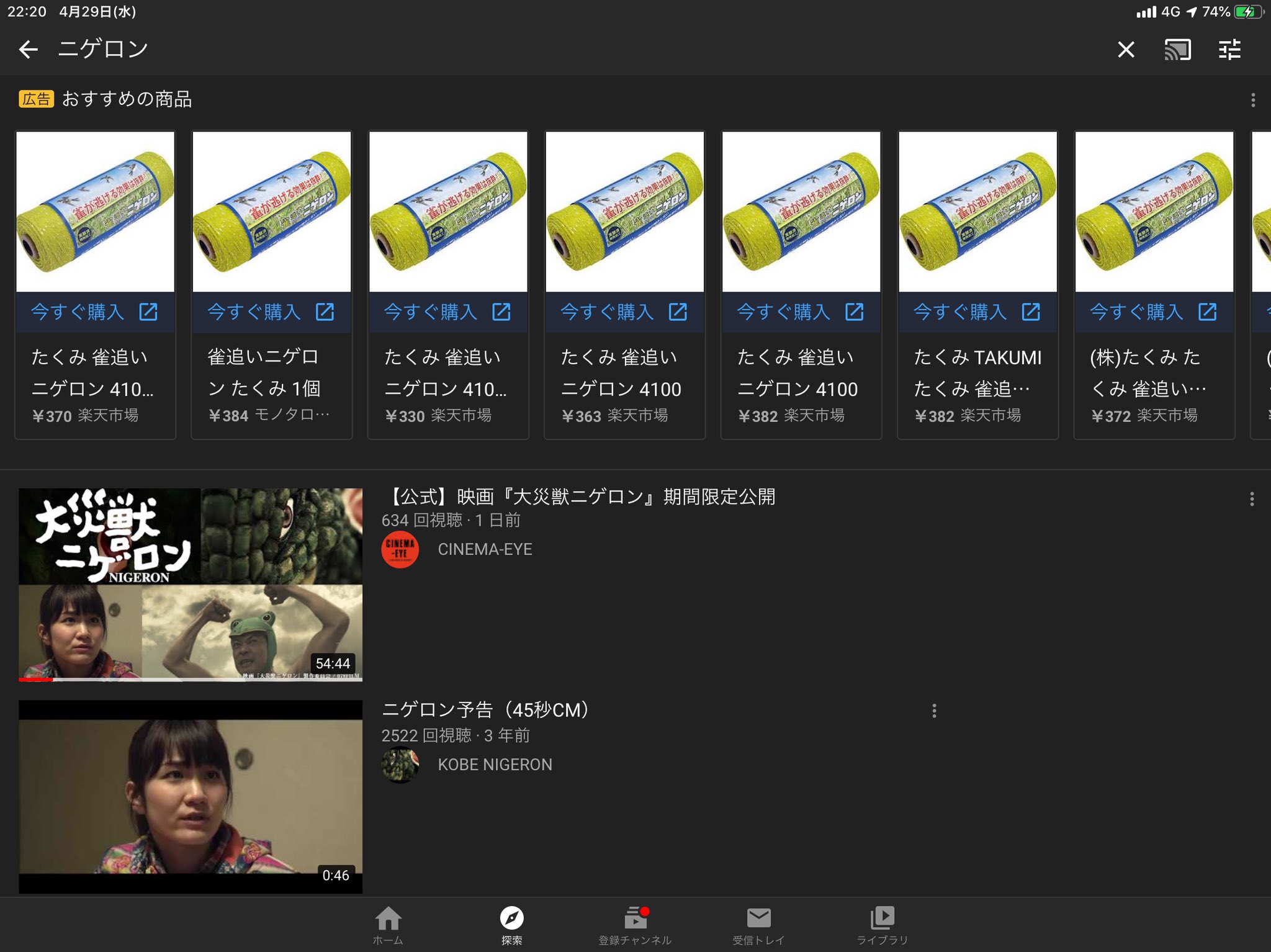Open external link icon on ¥330 product
Viewport: 1271px width, 952px height.
click(501, 312)
